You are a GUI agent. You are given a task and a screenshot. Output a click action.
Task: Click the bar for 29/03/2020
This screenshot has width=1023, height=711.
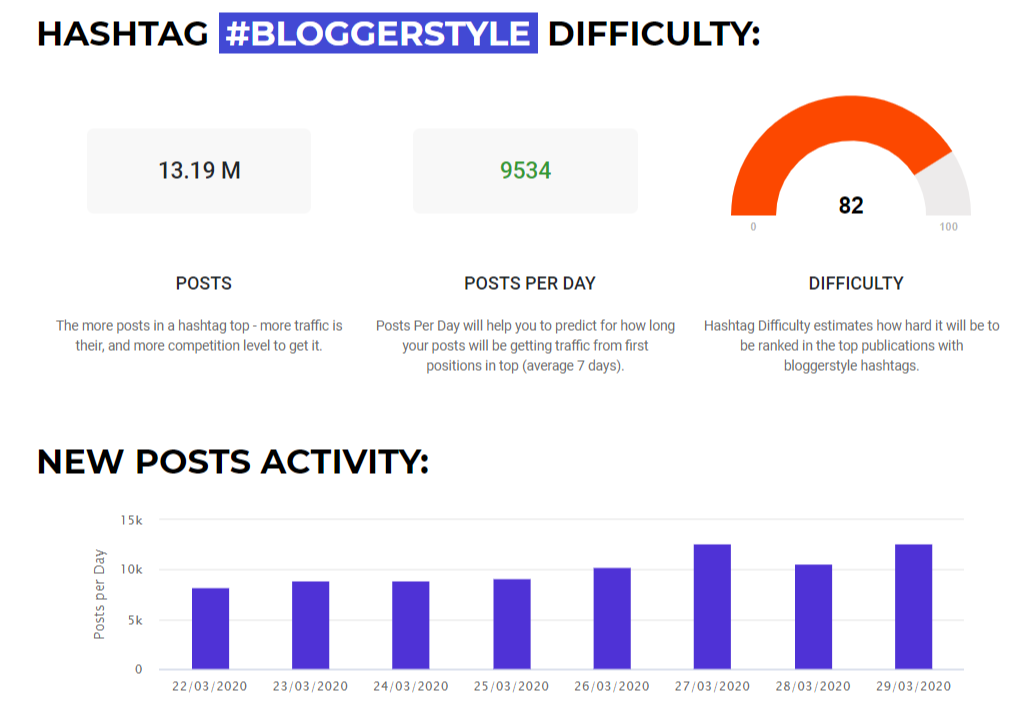click(913, 607)
